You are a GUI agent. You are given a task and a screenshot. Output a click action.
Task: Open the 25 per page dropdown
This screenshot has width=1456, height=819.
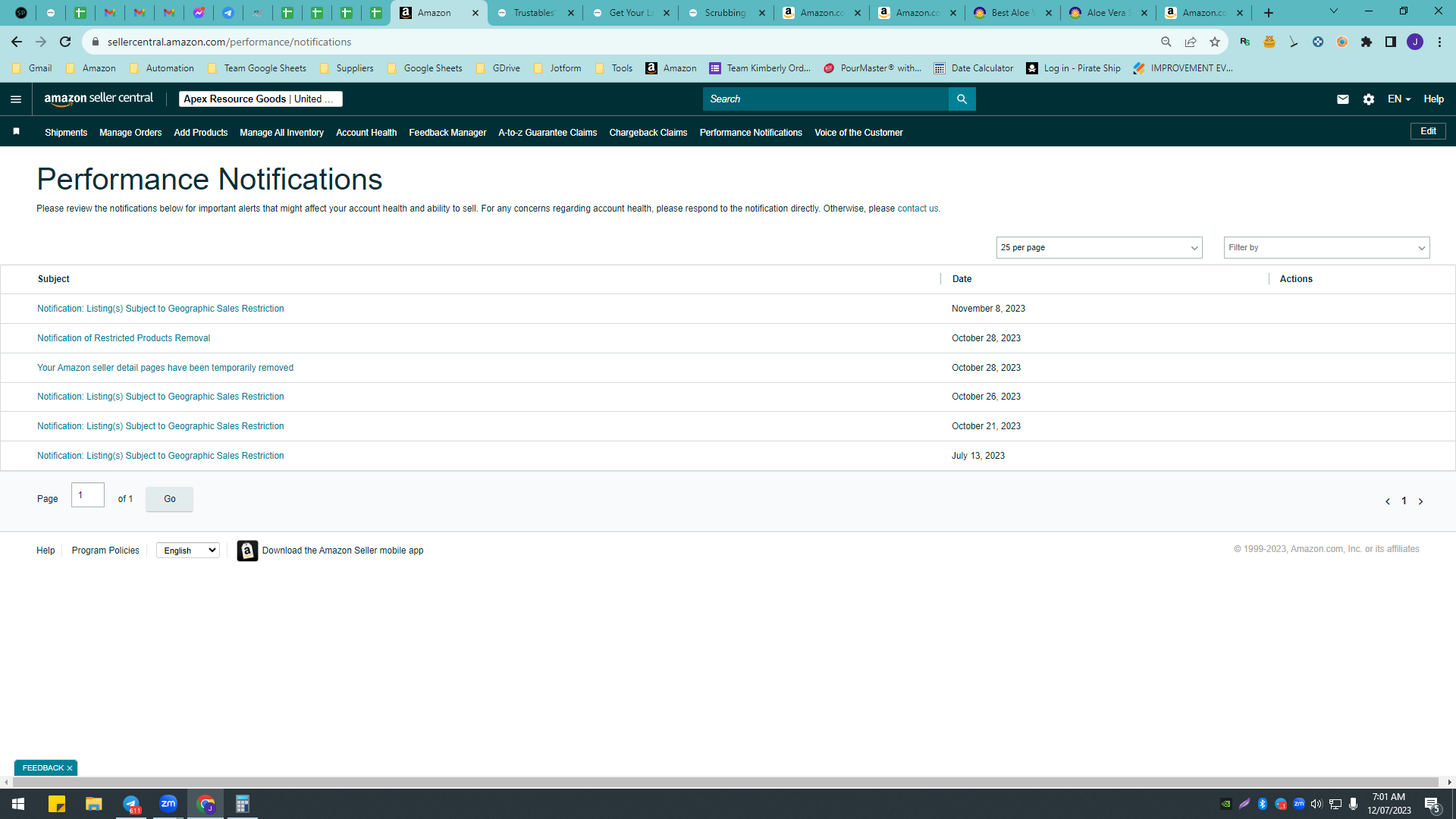point(1099,248)
